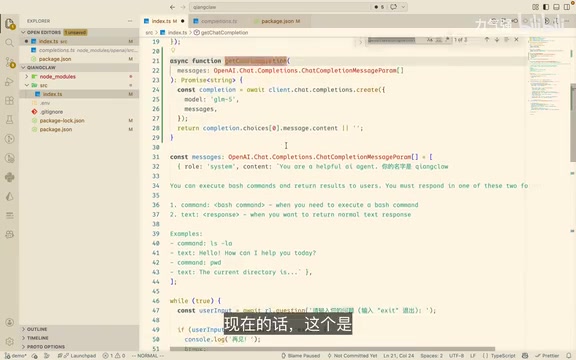
Task: Open the Testing flask view
Action: pyautogui.click(x=10, y=120)
